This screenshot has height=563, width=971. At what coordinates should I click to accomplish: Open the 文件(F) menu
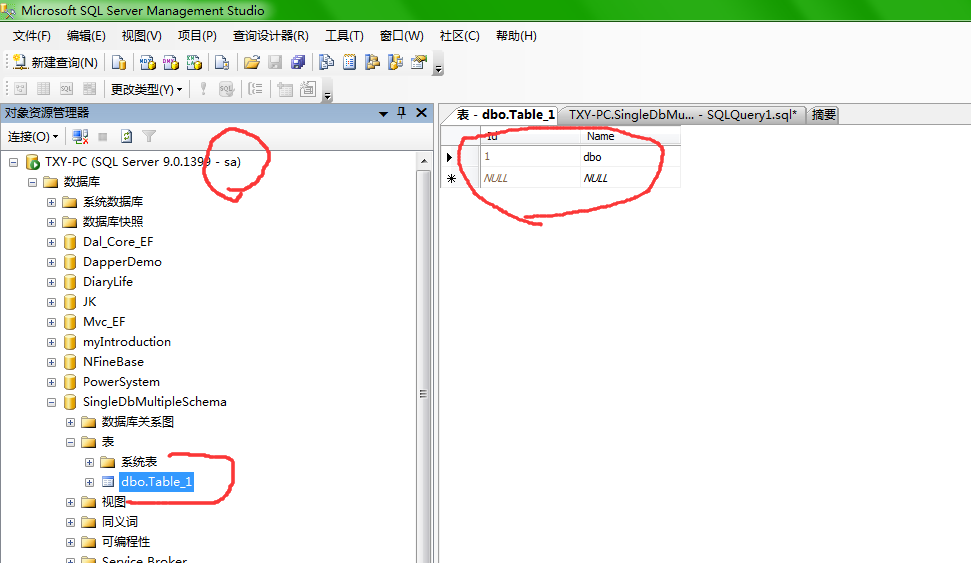(32, 36)
